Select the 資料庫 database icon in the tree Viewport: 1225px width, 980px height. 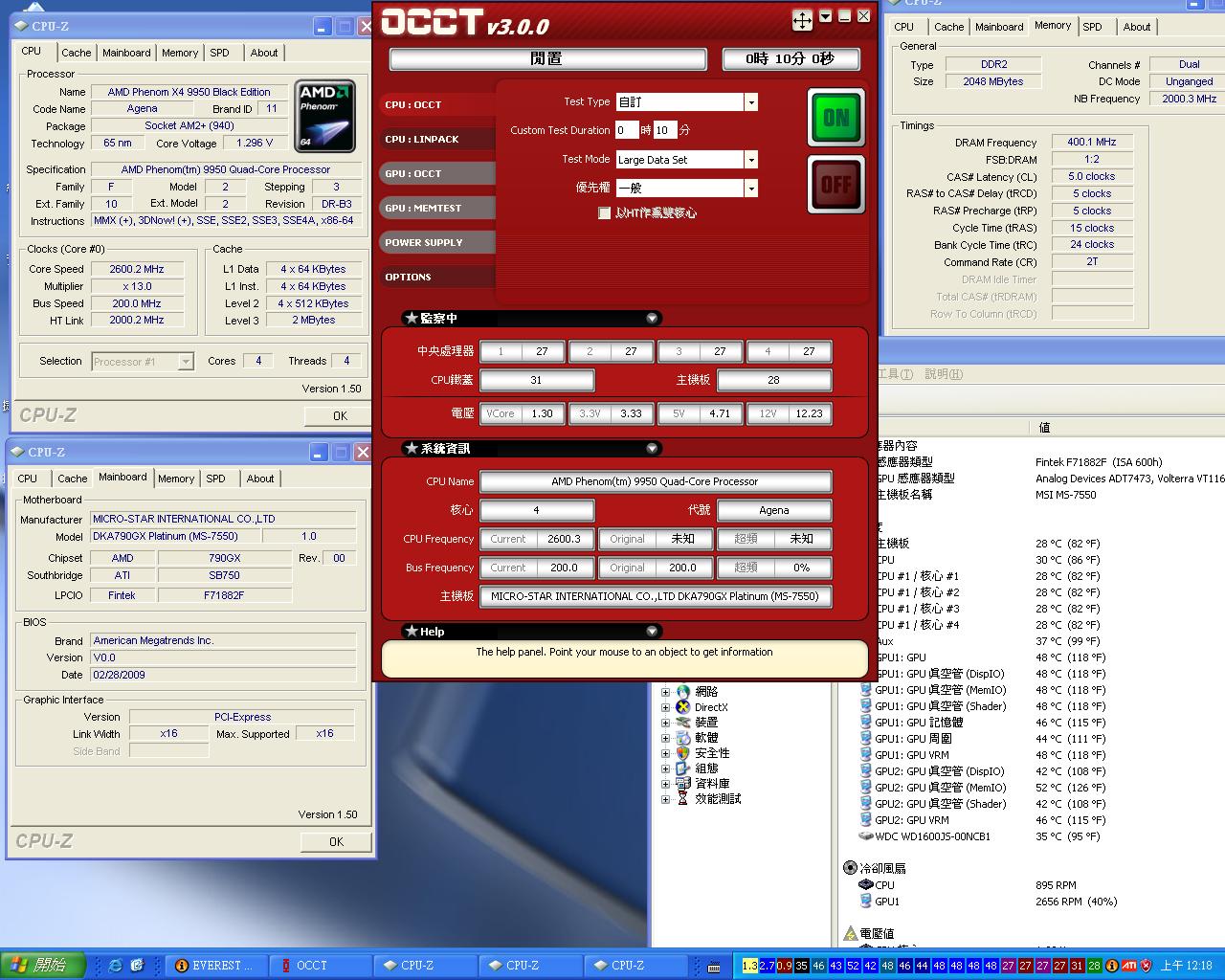pos(683,784)
